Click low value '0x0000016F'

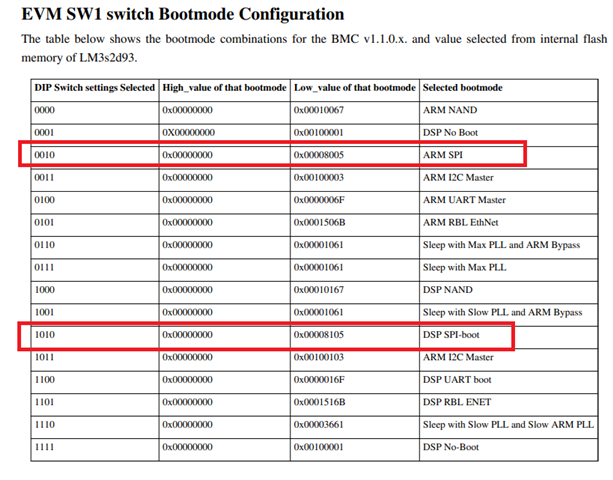[x=319, y=380]
